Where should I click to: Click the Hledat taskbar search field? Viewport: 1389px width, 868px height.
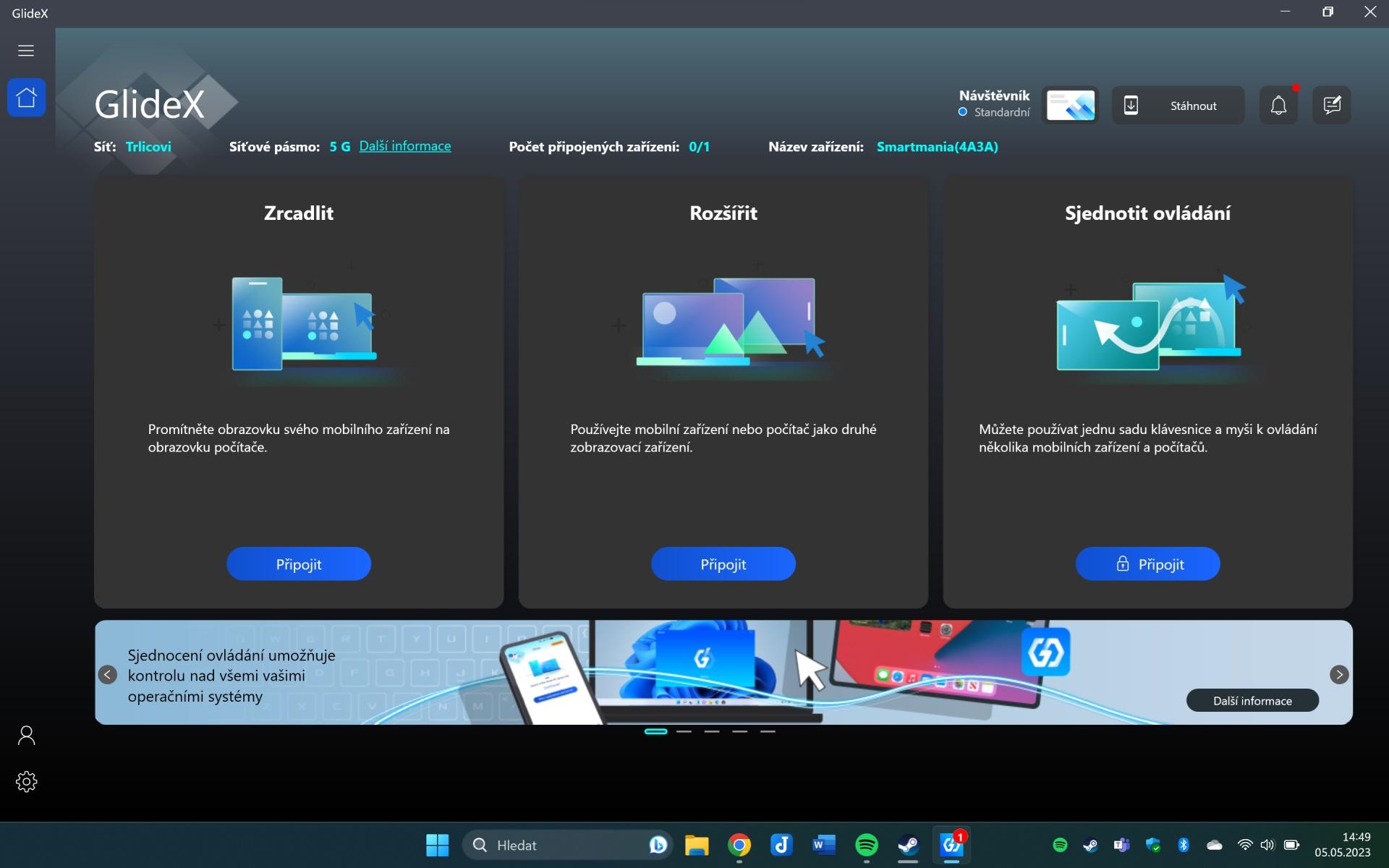pos(568,845)
